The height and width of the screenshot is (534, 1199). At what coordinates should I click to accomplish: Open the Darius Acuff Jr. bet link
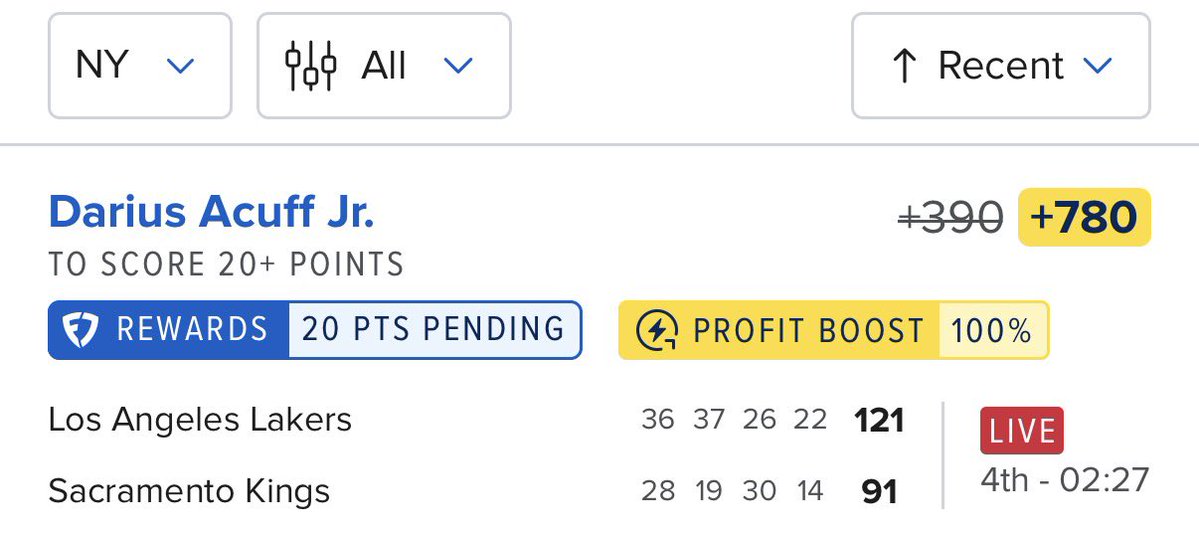point(212,212)
